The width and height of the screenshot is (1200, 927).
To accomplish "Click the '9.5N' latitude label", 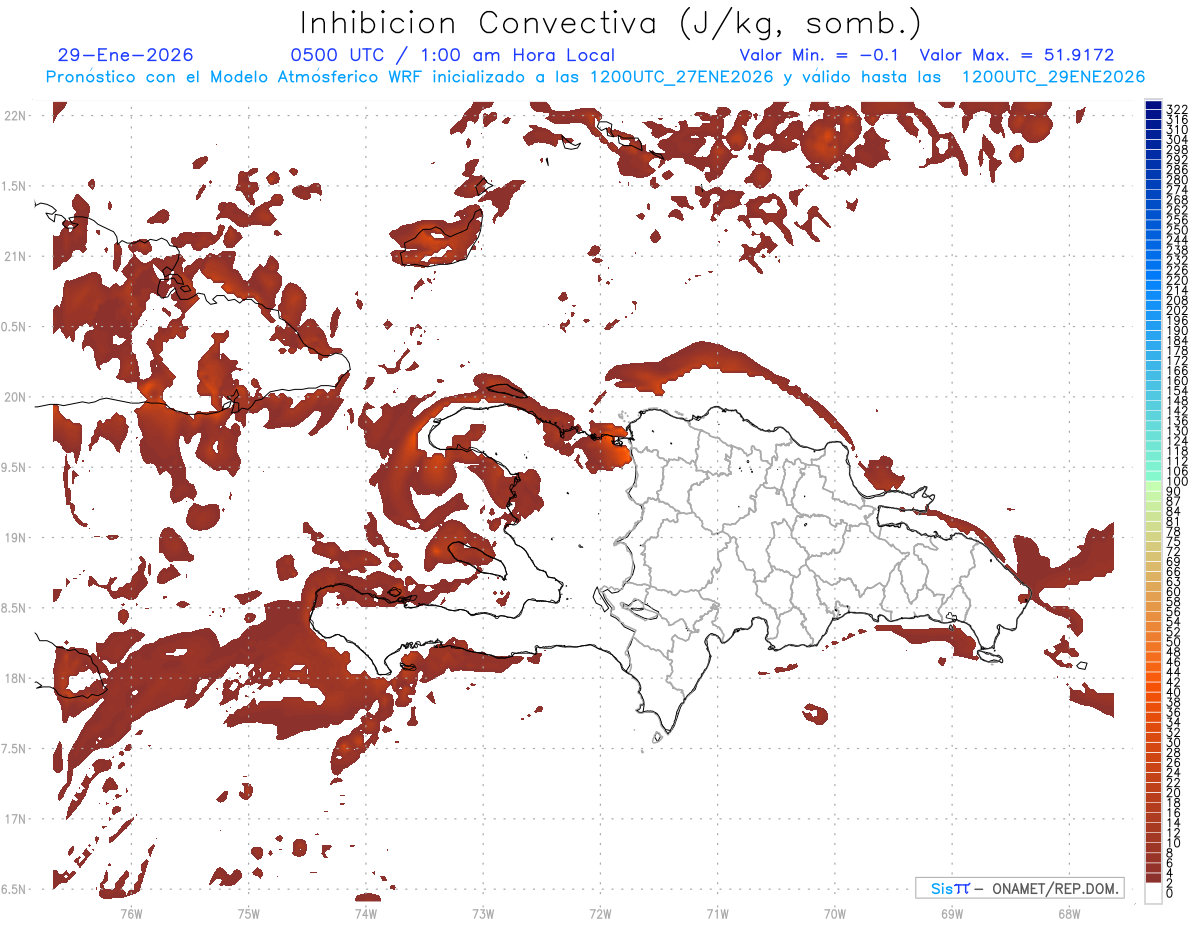I will tap(13, 468).
